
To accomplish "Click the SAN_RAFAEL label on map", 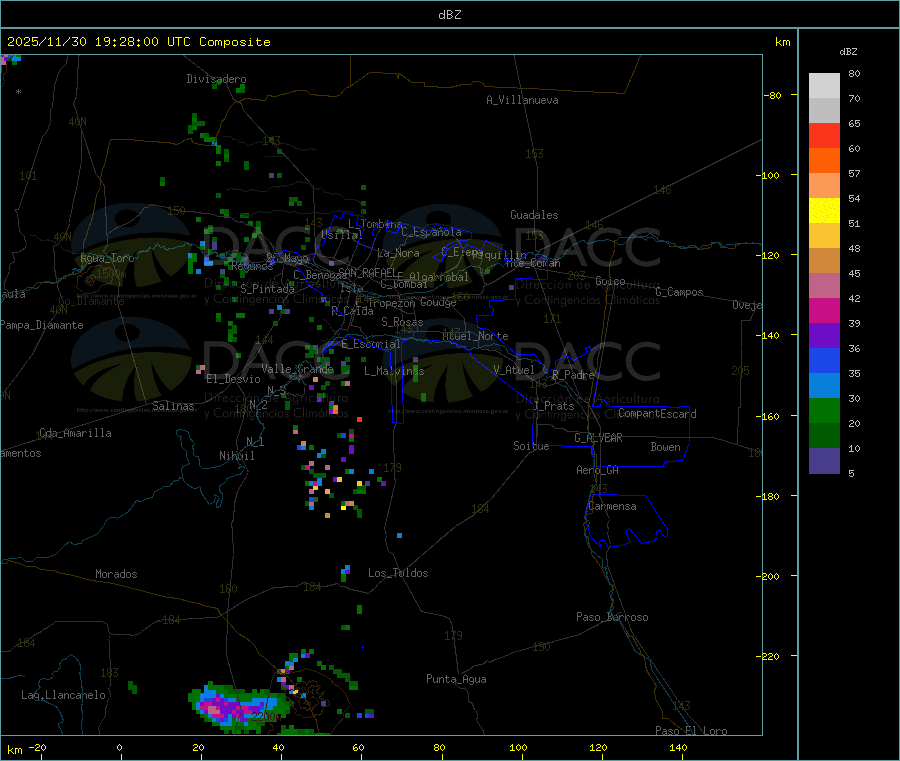I will 367,272.
